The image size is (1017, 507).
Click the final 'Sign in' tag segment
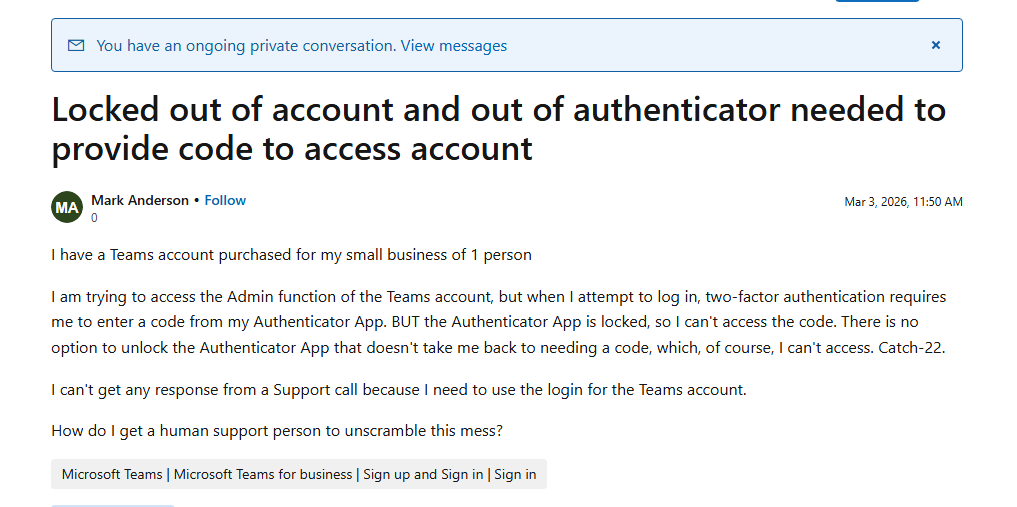click(x=515, y=474)
